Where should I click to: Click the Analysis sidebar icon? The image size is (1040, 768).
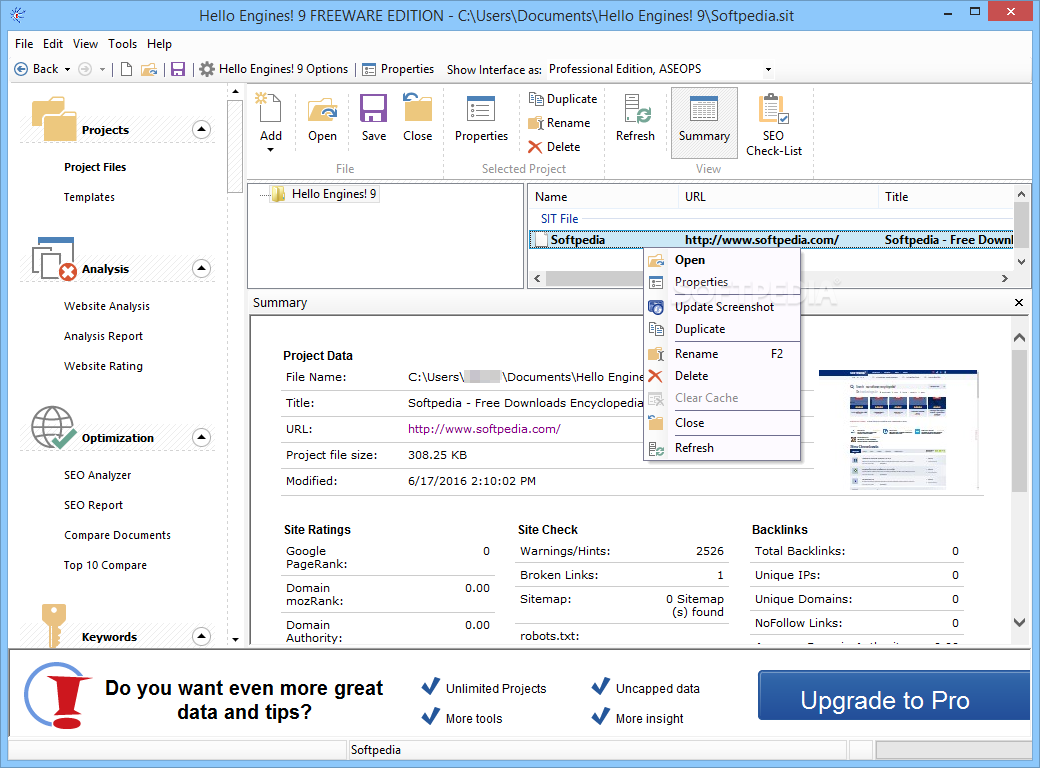coord(54,259)
